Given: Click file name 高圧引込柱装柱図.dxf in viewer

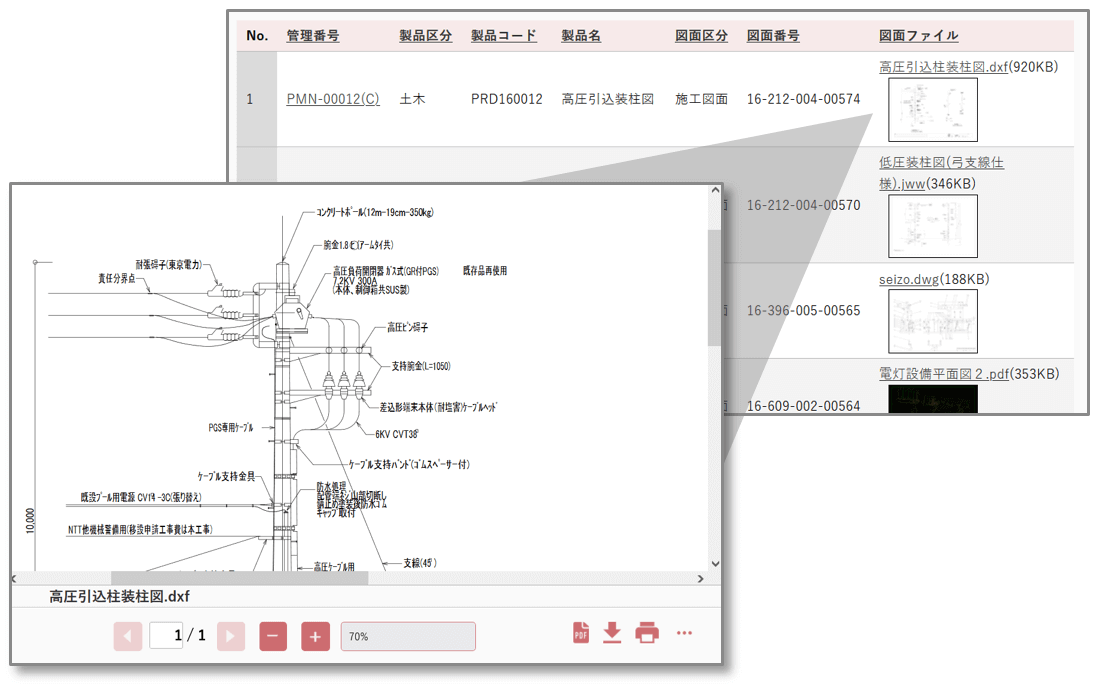Looking at the screenshot, I should [x=119, y=596].
